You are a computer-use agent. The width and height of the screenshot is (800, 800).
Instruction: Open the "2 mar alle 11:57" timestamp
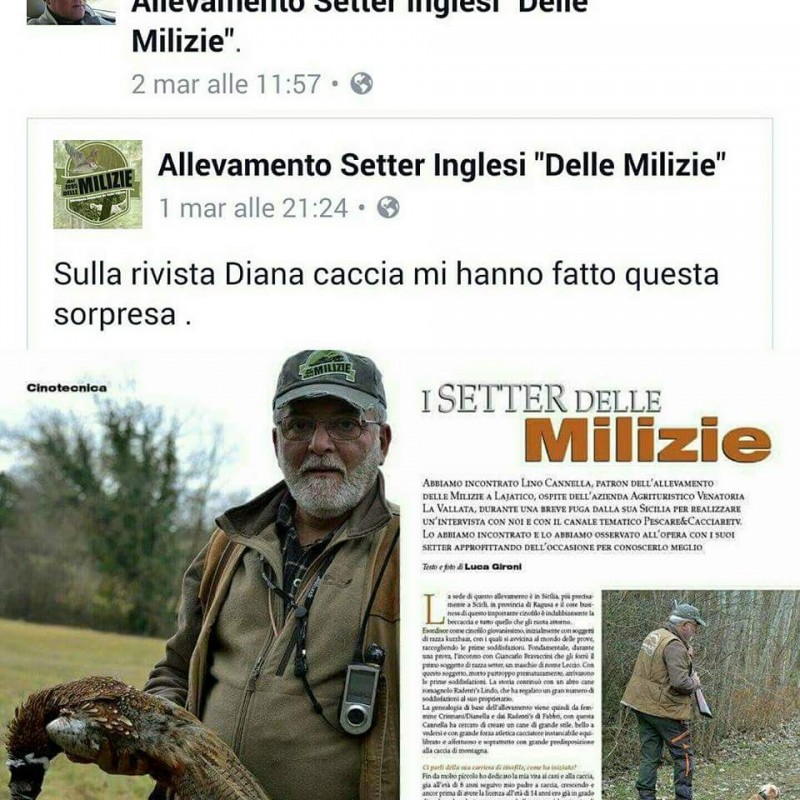226,84
